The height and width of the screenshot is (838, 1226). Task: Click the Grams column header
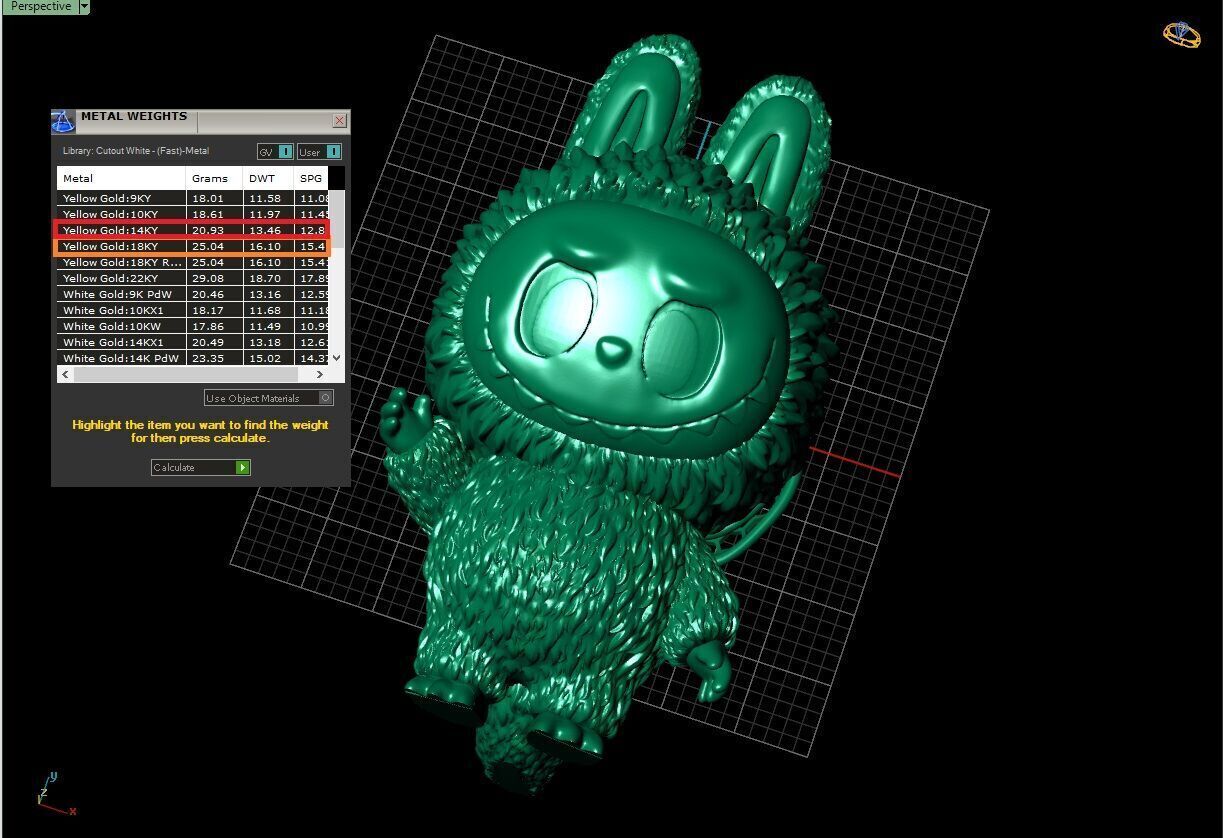(x=215, y=178)
